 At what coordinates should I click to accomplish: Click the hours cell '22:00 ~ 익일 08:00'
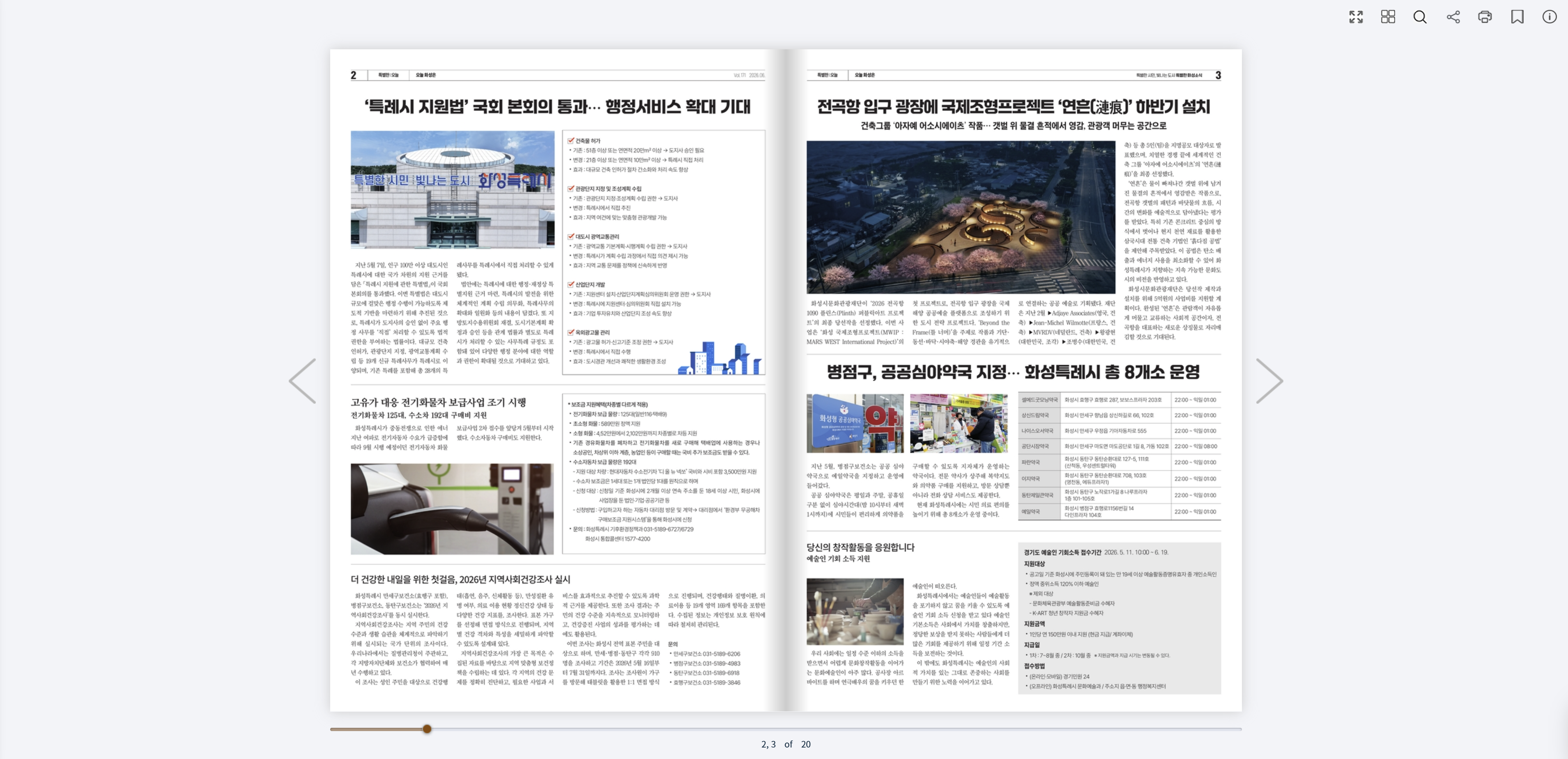pos(1196,446)
